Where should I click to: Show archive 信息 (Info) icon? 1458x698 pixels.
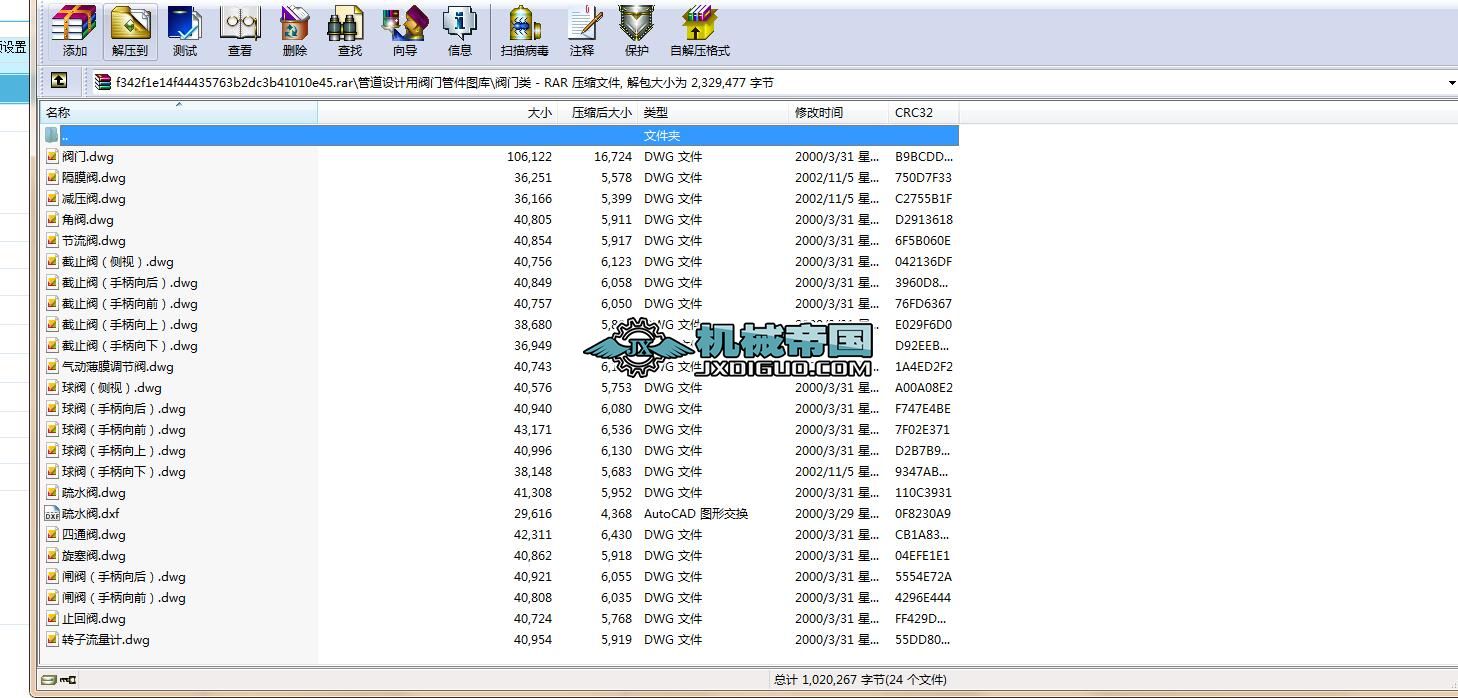click(x=459, y=31)
